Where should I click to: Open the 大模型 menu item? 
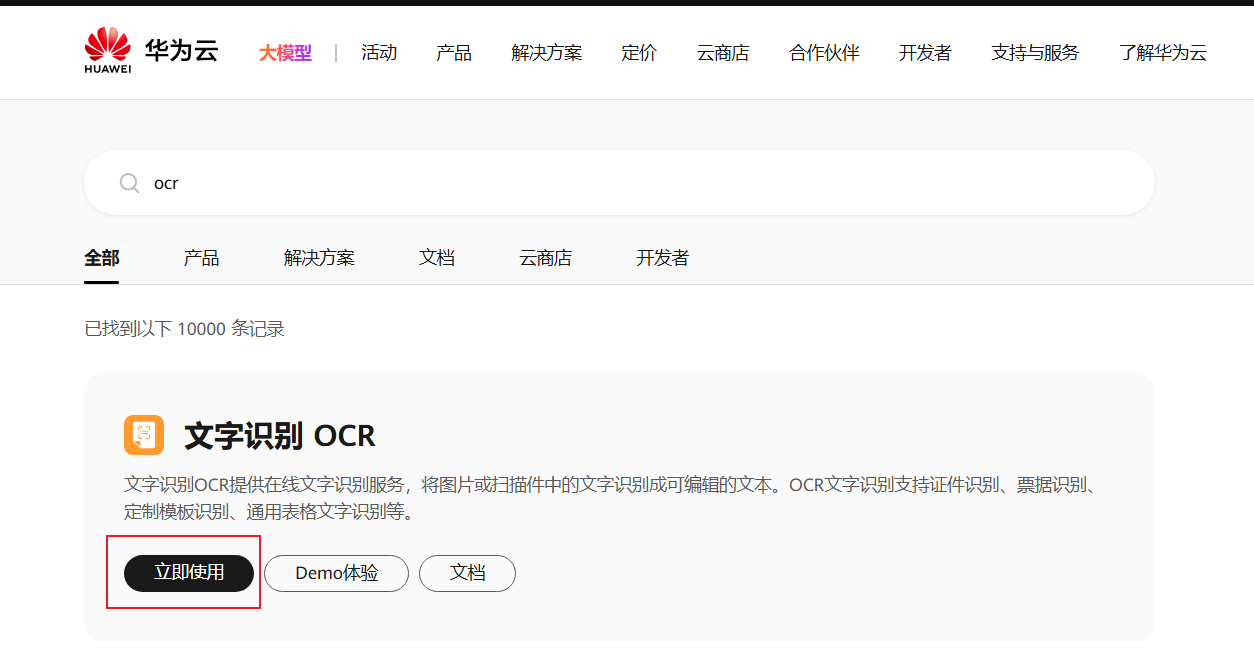click(x=285, y=53)
